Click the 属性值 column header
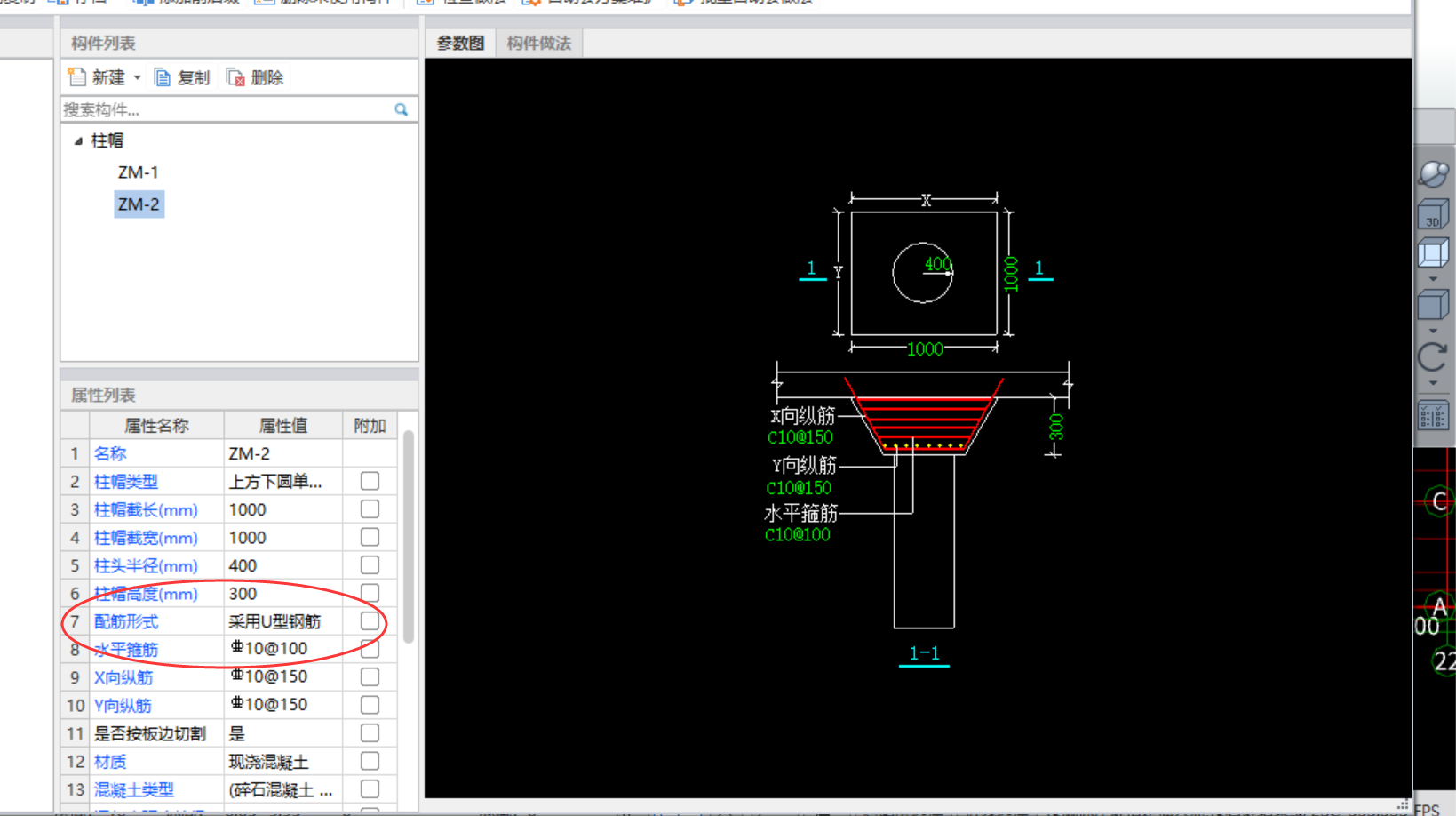 (282, 426)
